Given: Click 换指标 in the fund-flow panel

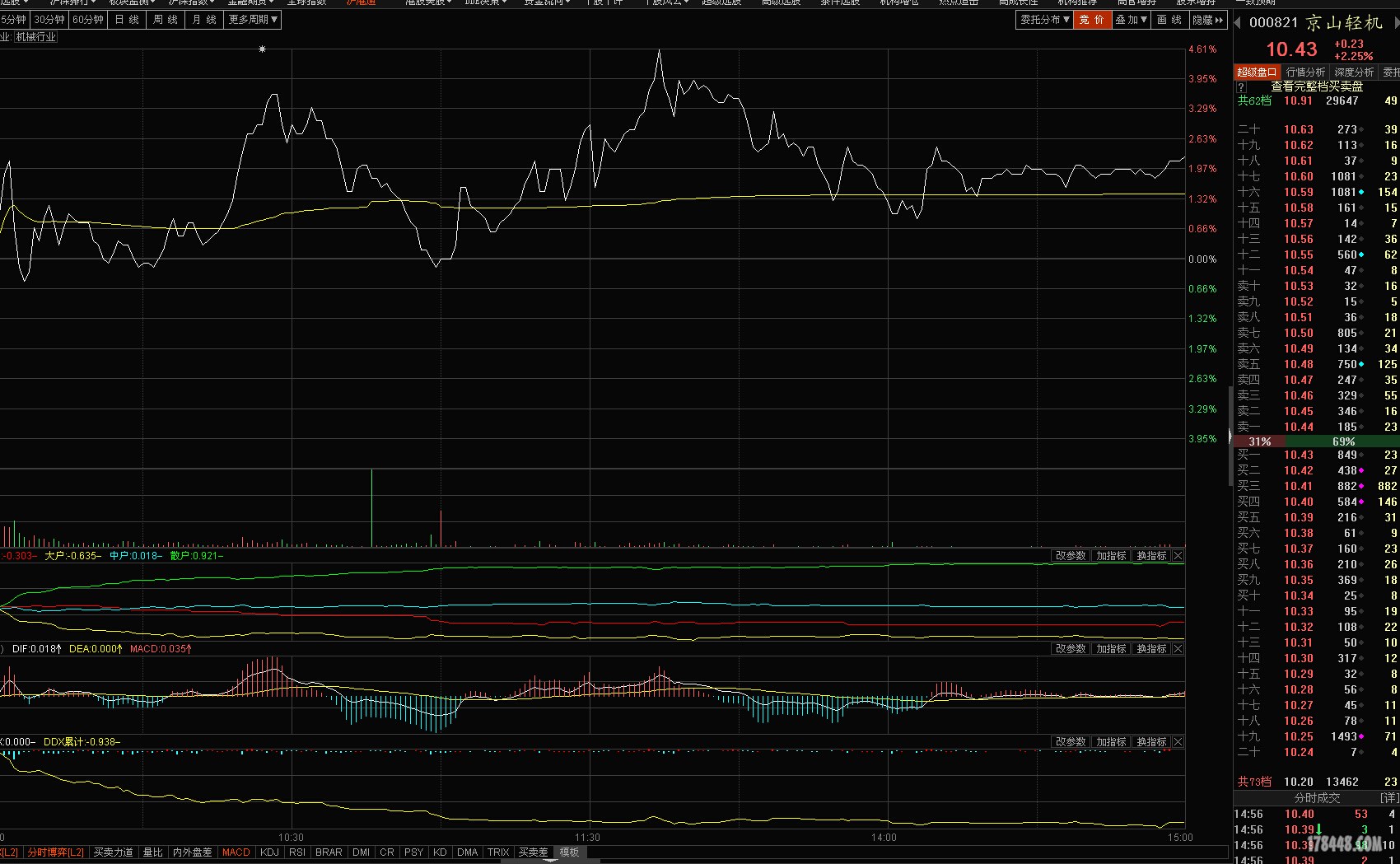Looking at the screenshot, I should coord(1151,556).
